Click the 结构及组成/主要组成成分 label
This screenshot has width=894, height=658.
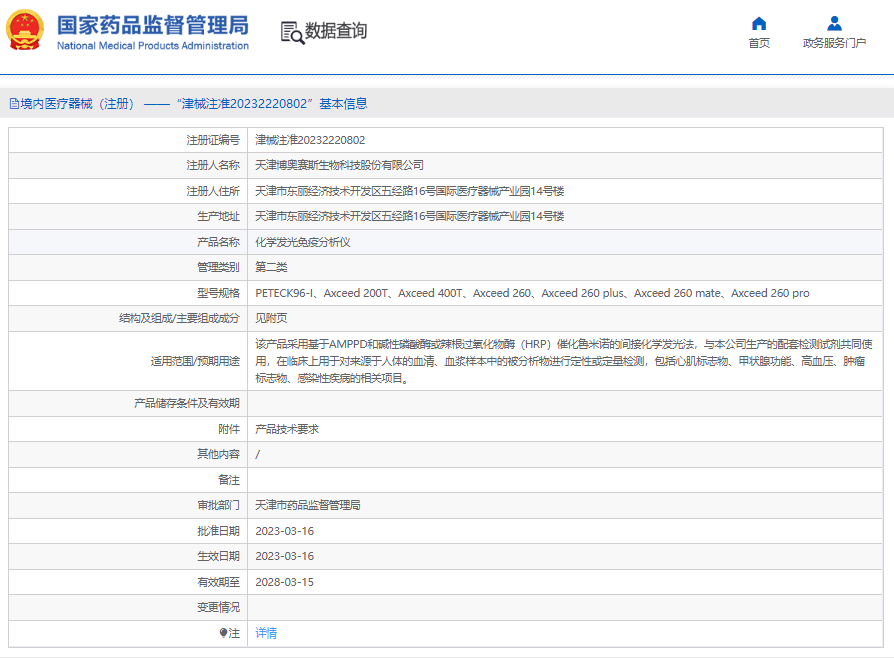tap(179, 318)
